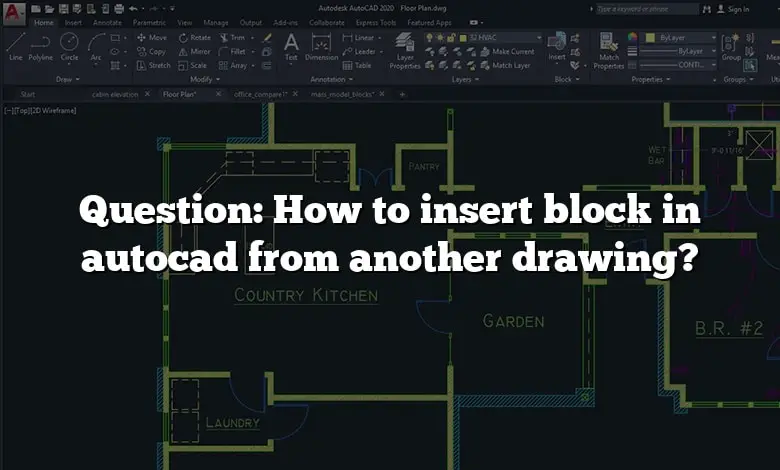The height and width of the screenshot is (470, 780).
Task: Click the Fillet tool
Action: click(232, 52)
